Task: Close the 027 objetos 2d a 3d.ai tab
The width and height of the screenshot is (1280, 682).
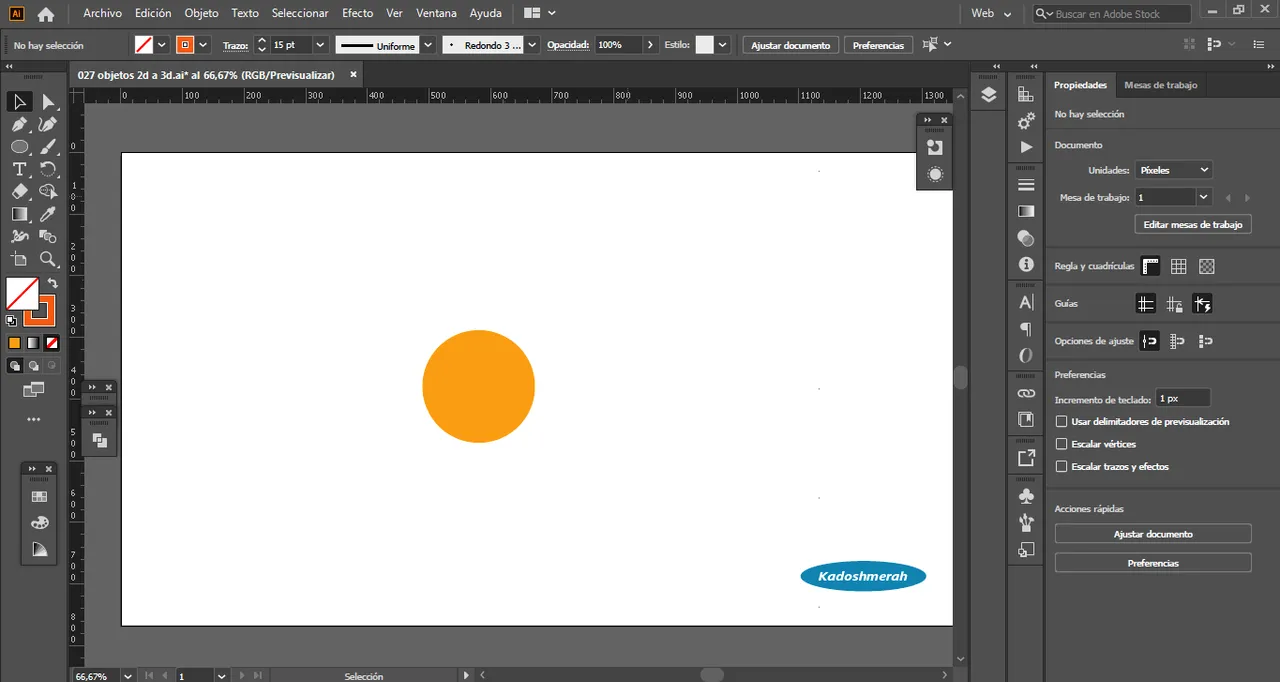Action: click(x=353, y=74)
